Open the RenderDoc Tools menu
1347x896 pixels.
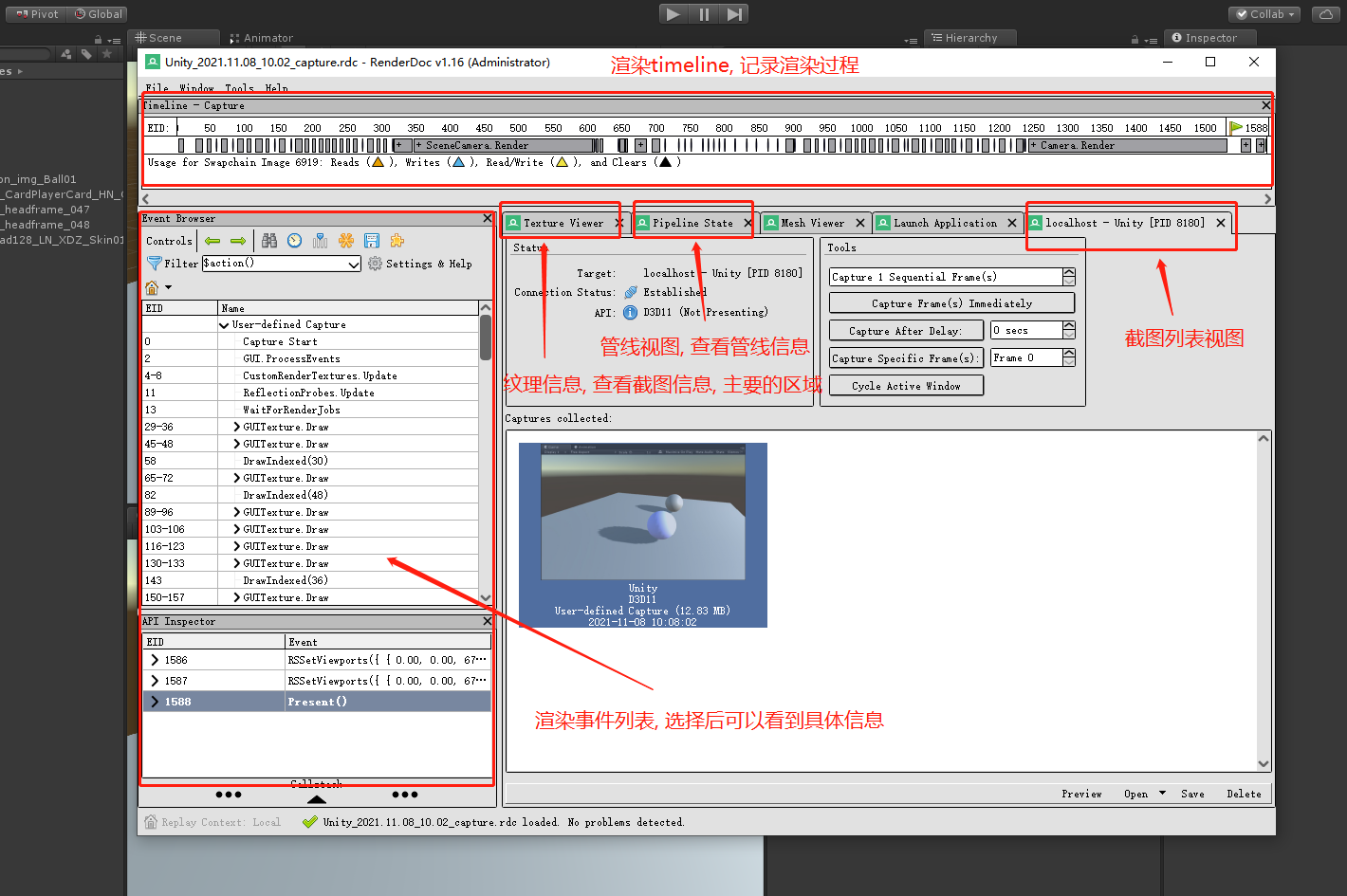239,88
